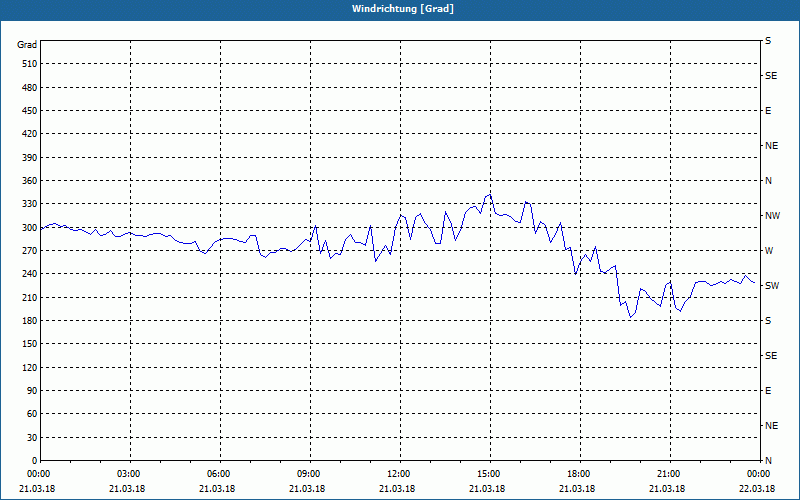The image size is (800, 500).
Task: Select the 480 degree axis label
Action: [30, 88]
